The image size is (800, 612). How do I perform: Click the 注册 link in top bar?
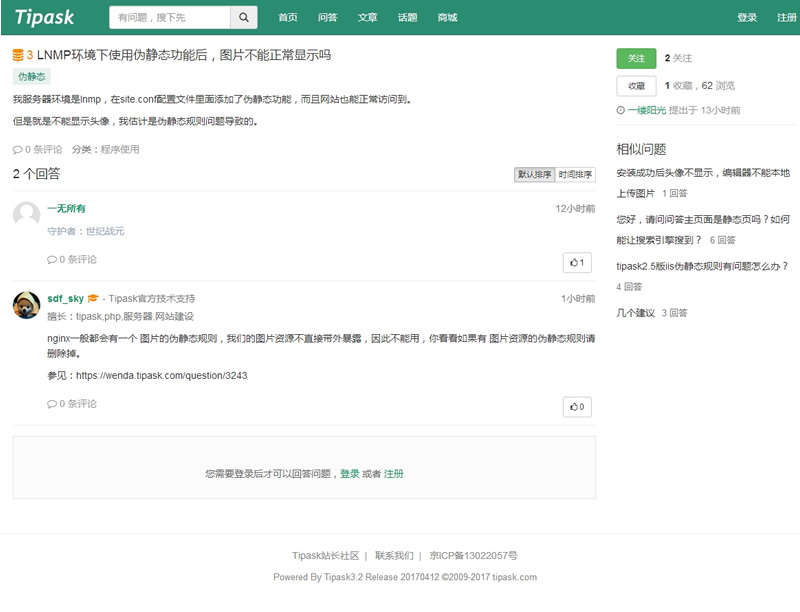pos(786,17)
